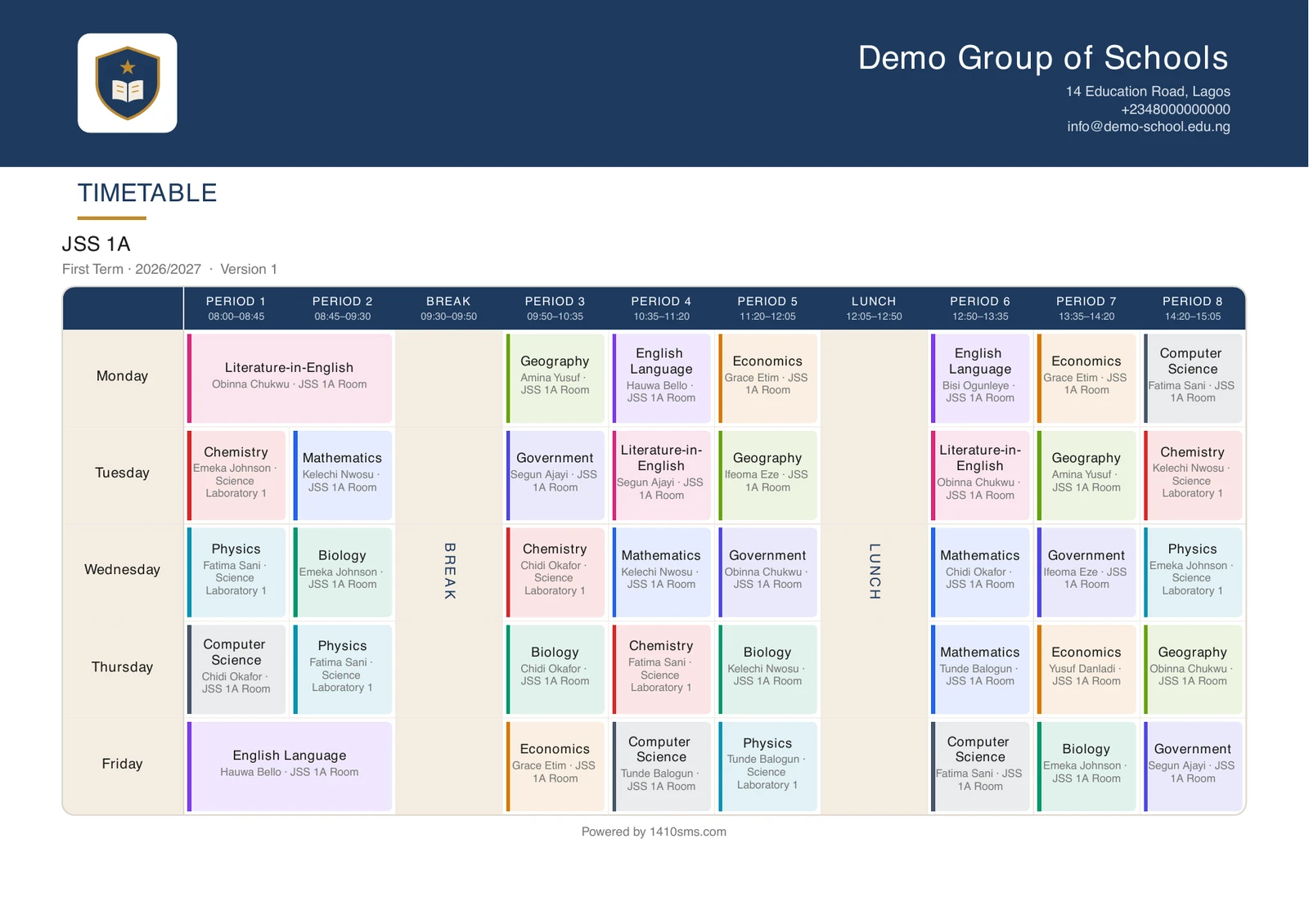1309x924 pixels.
Task: Click the school shield logo icon
Action: pyautogui.click(x=128, y=83)
